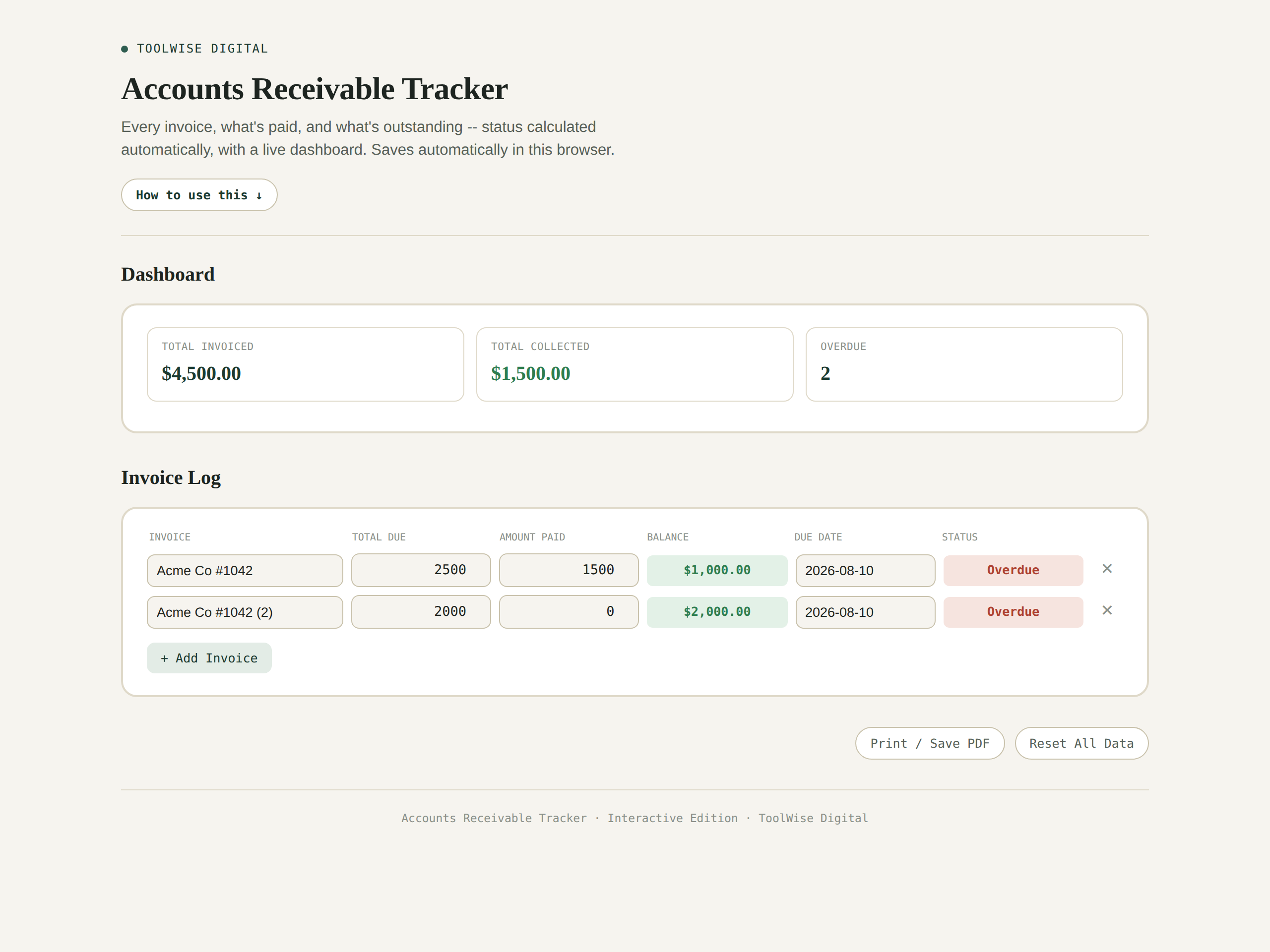This screenshot has height=952, width=1270.
Task: Click the + Add Invoice button
Action: click(209, 658)
